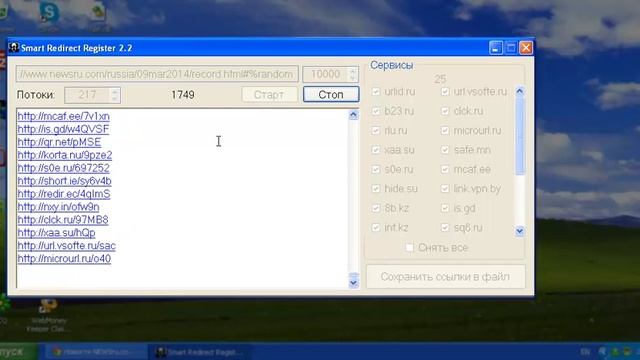
Task: Click the 10000 count field
Action: click(x=326, y=74)
